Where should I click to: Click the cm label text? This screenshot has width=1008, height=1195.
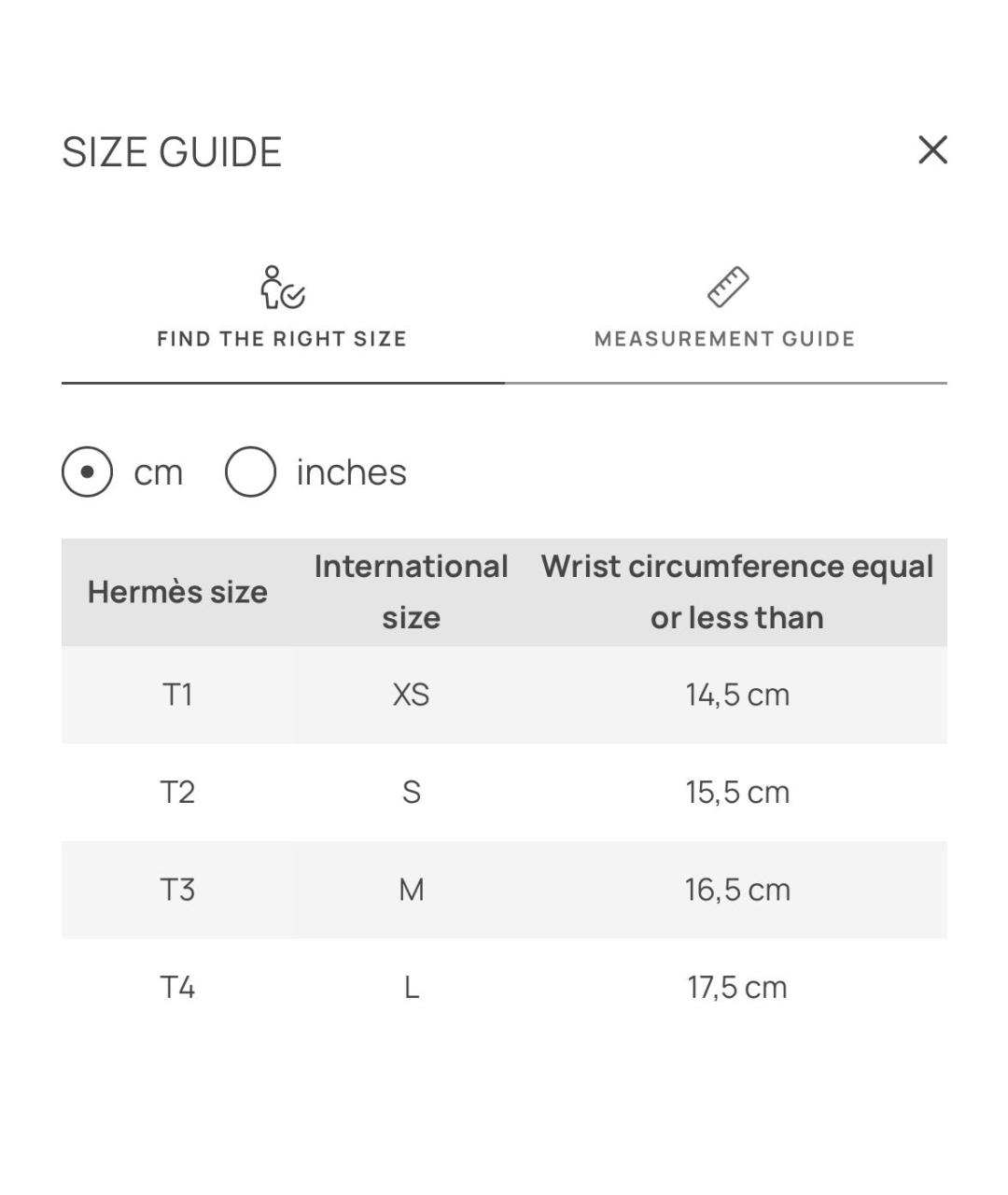click(158, 473)
